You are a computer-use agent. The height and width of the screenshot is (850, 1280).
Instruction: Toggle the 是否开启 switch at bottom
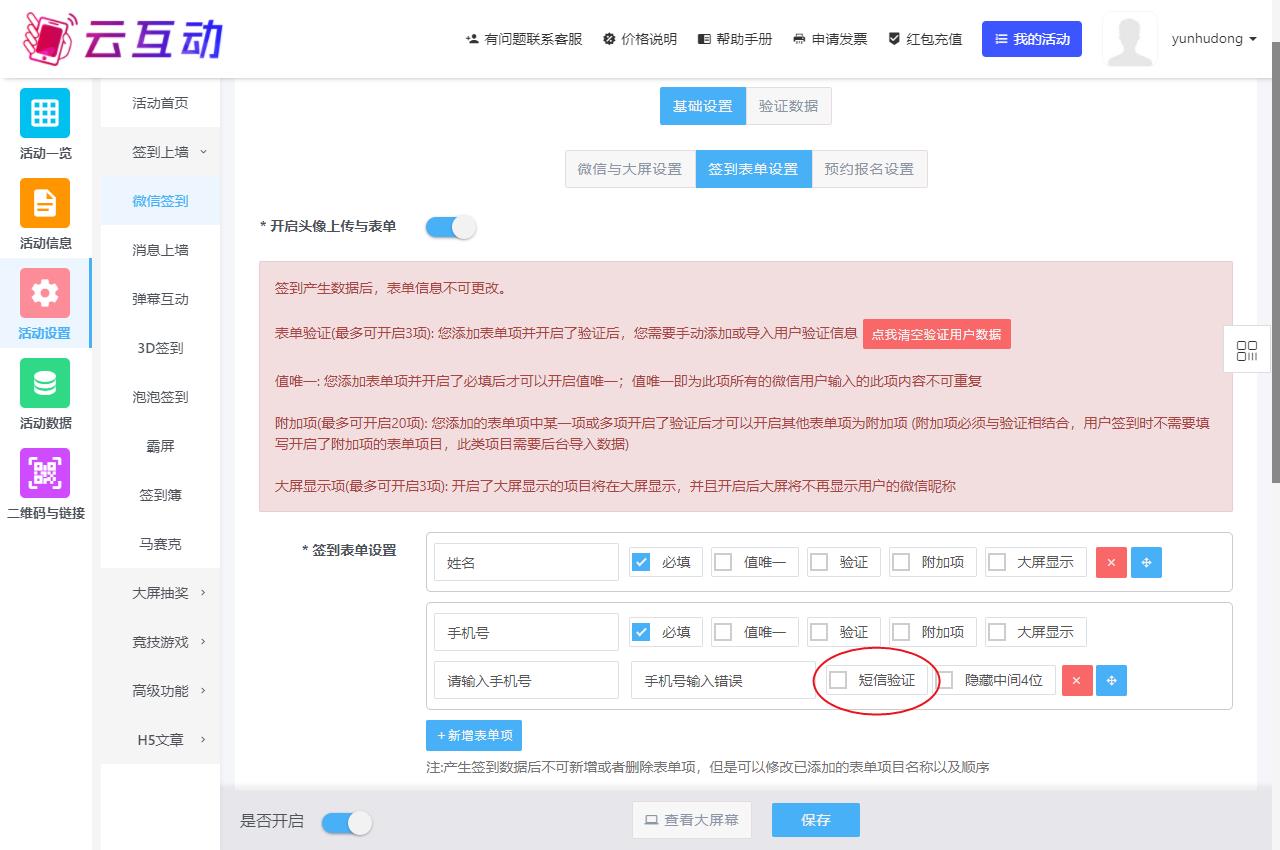(x=346, y=823)
